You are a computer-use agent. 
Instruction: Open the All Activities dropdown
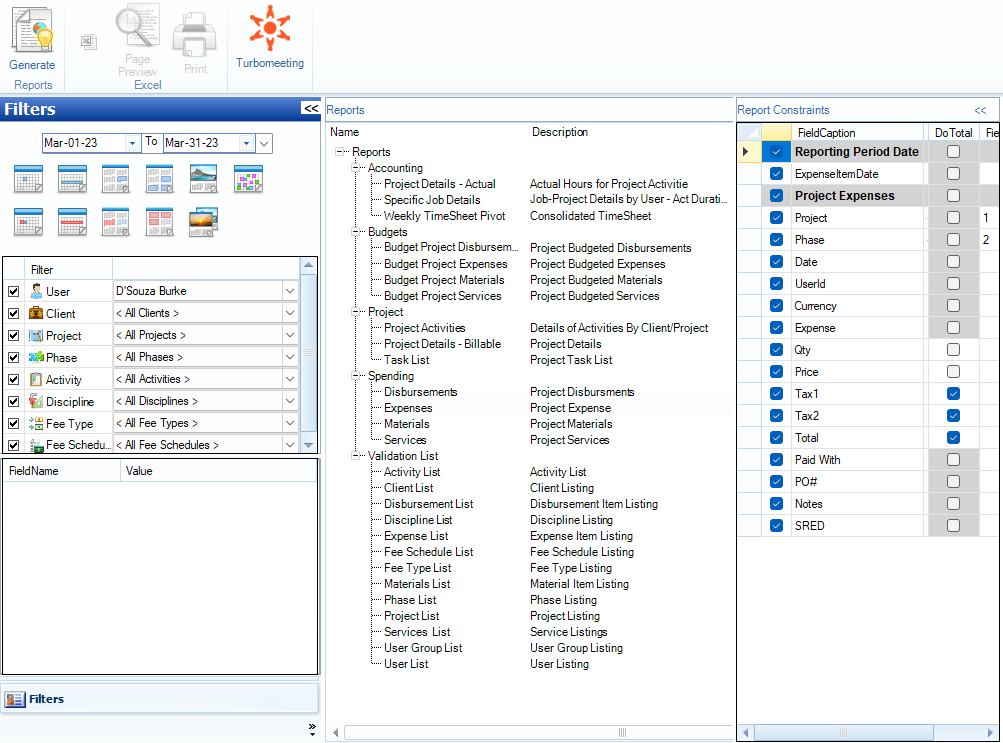290,379
